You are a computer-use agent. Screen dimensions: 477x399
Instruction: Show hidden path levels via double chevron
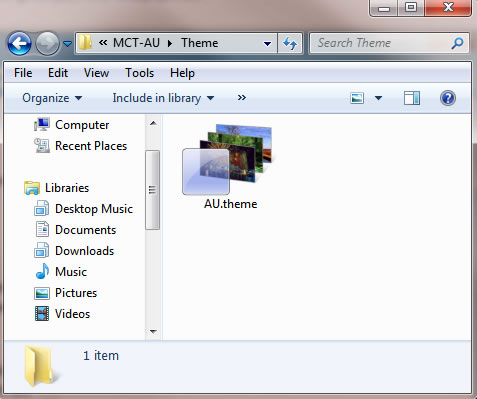(103, 43)
